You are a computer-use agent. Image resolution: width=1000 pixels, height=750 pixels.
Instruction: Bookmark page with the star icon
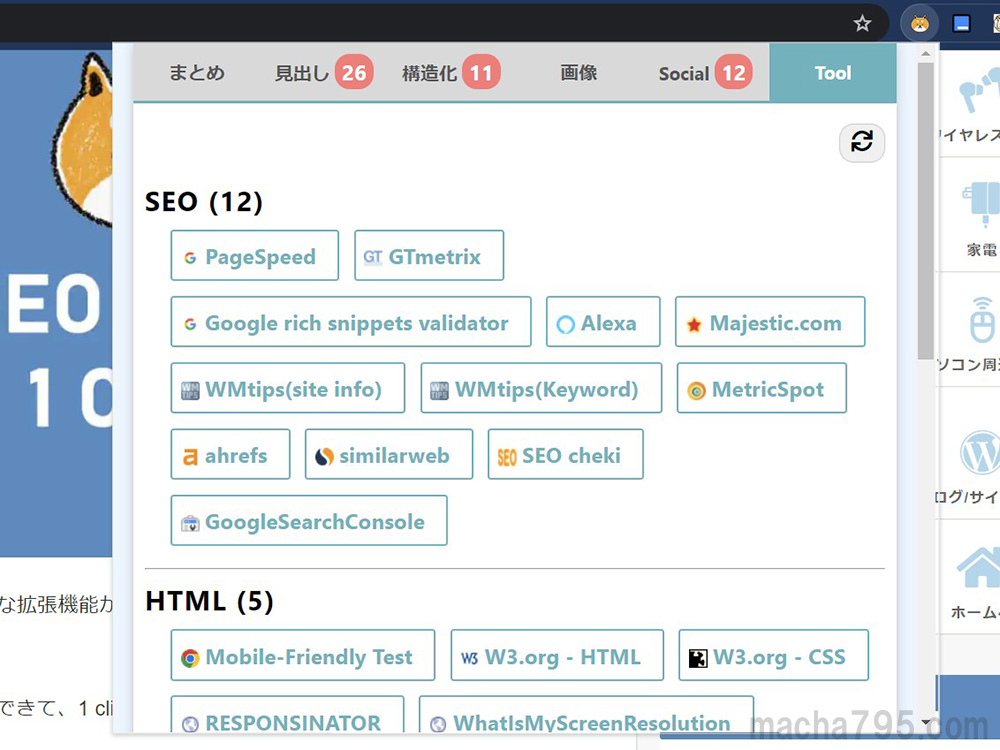click(x=862, y=24)
